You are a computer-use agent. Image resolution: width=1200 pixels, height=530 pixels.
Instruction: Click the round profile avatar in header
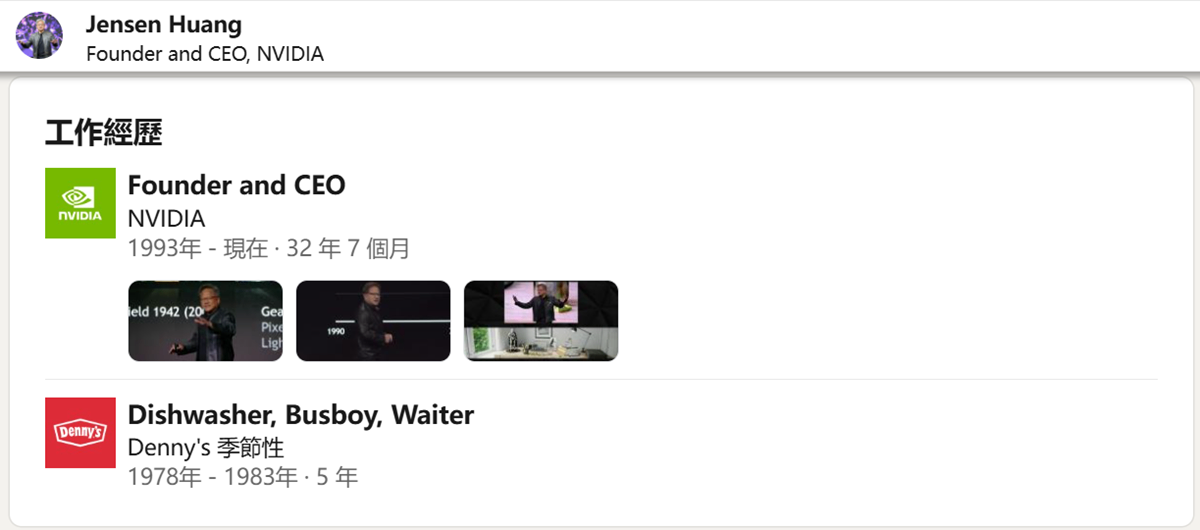point(39,36)
